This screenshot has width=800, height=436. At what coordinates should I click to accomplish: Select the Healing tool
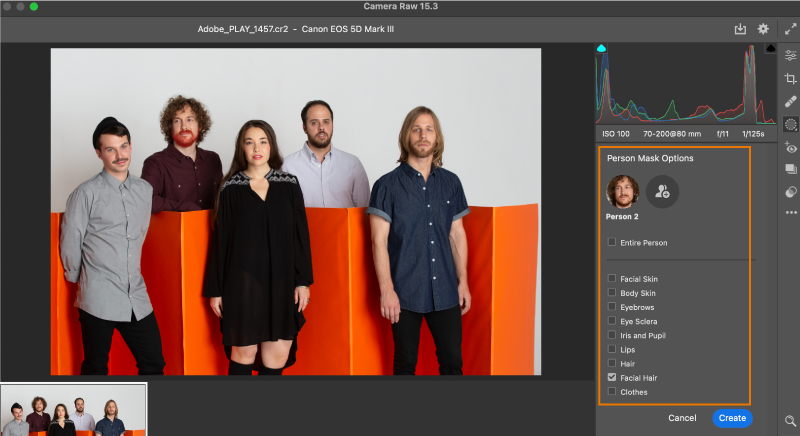click(x=790, y=101)
